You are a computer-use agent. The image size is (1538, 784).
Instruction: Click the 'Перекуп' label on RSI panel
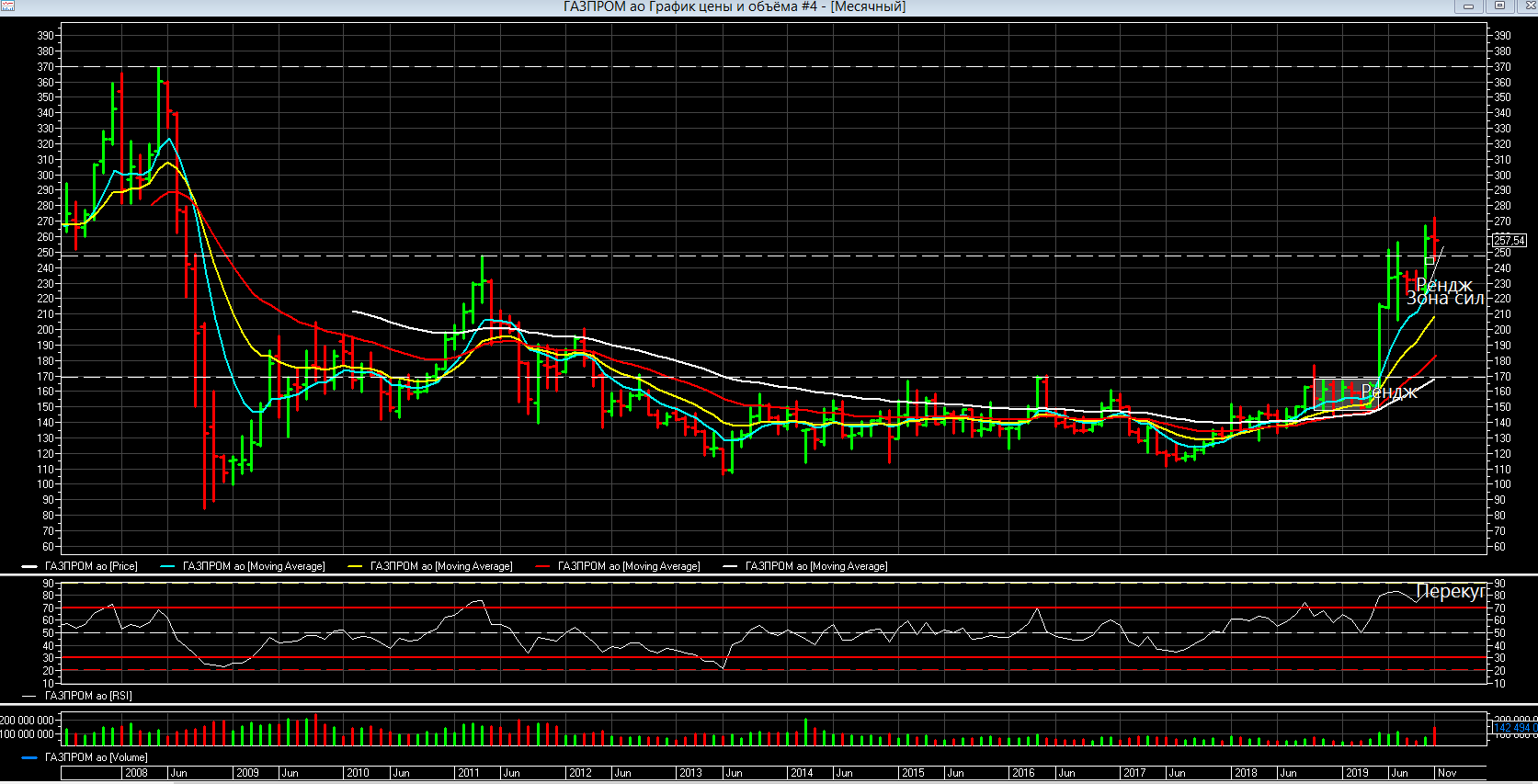[1451, 591]
